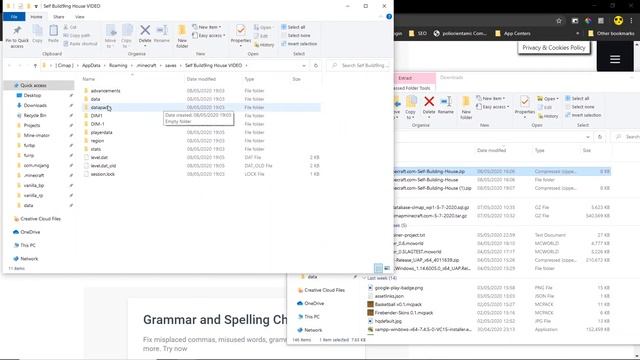Viewport: 640px width, 360px height.
Task: Bookmark page with star icon in browser
Action: click(x=559, y=21)
